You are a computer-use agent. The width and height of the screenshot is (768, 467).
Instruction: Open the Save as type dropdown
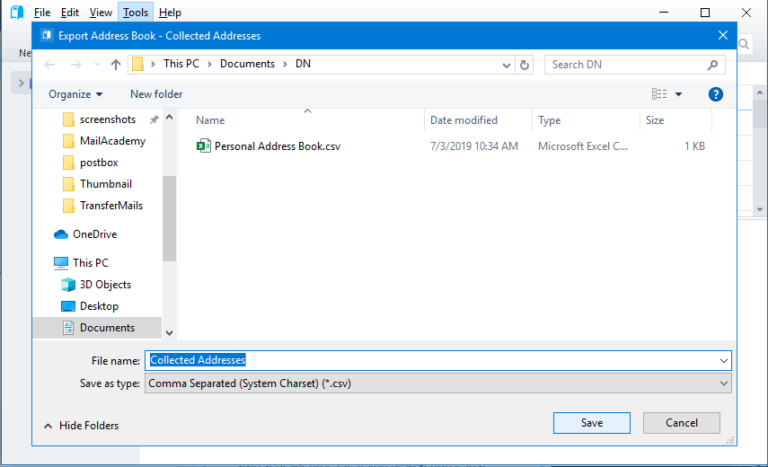(x=438, y=383)
